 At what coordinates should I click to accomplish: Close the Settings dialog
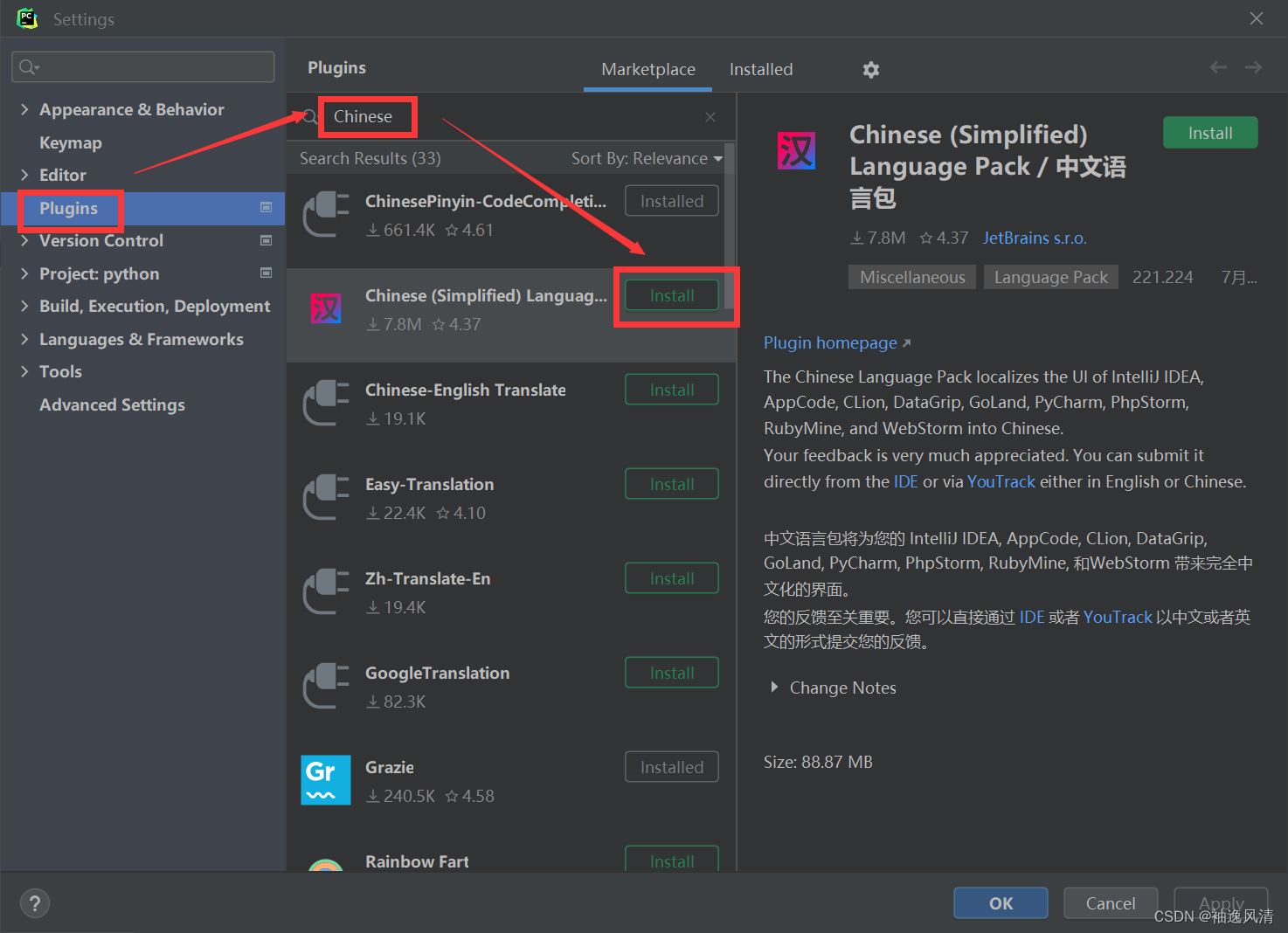[x=1257, y=18]
